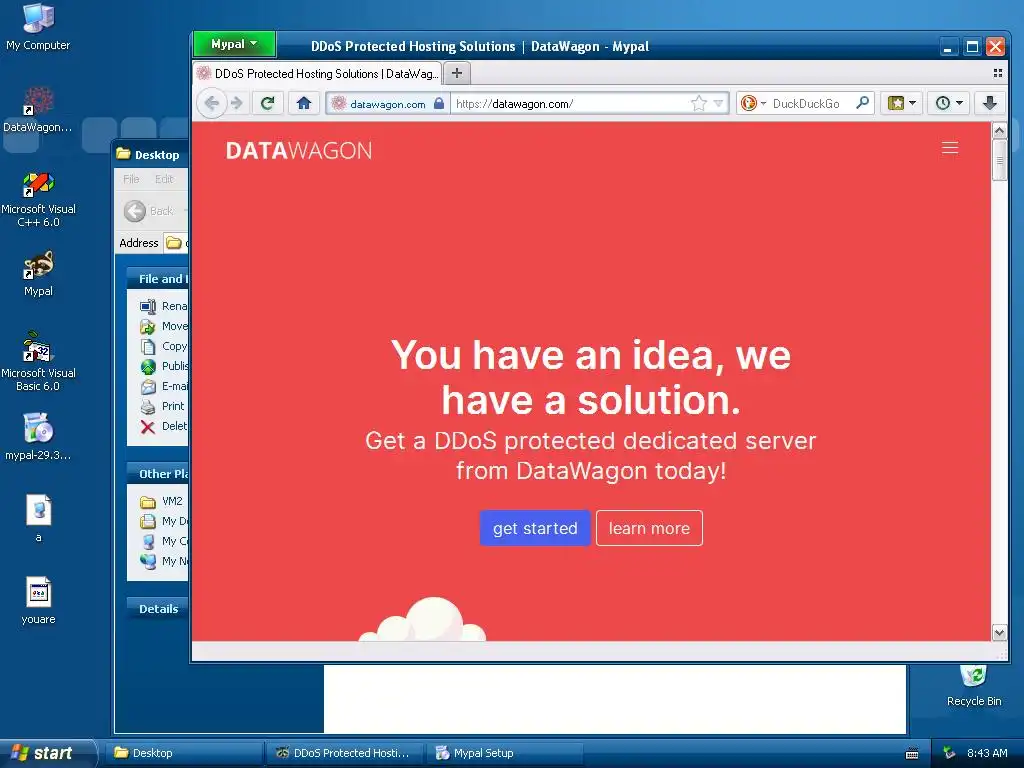Click the VM2 folder link in Other Places
Screen dimensions: 1024x768
(161, 502)
